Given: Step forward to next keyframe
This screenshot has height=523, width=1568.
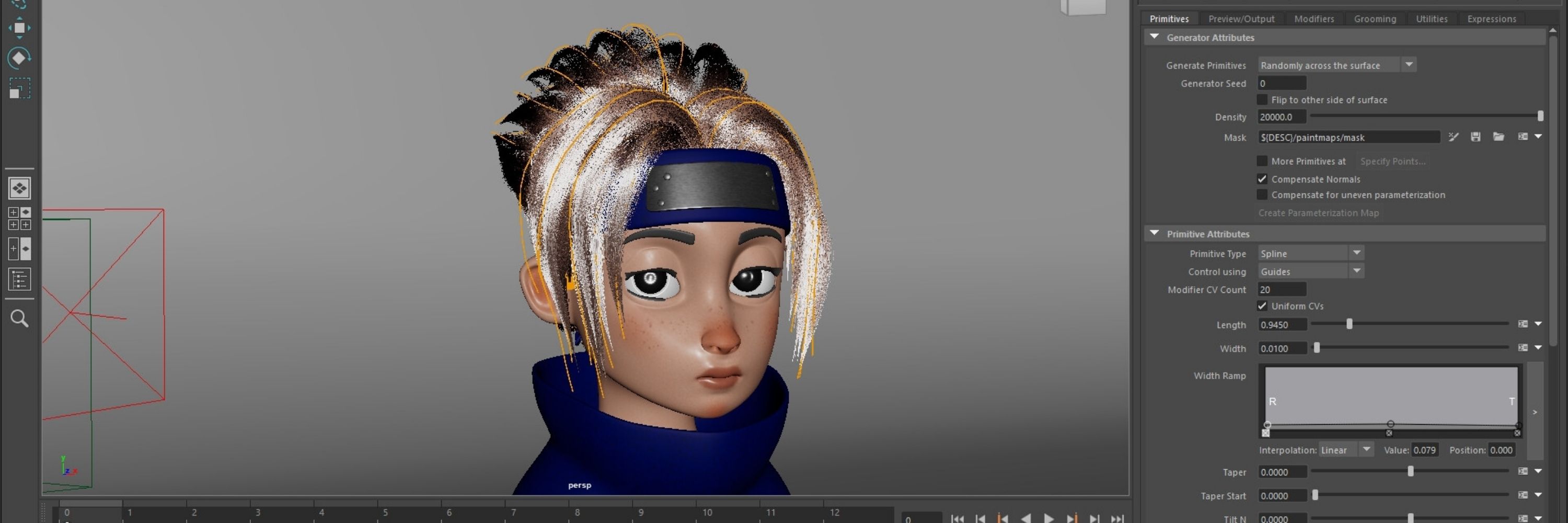Looking at the screenshot, I should point(1072,518).
